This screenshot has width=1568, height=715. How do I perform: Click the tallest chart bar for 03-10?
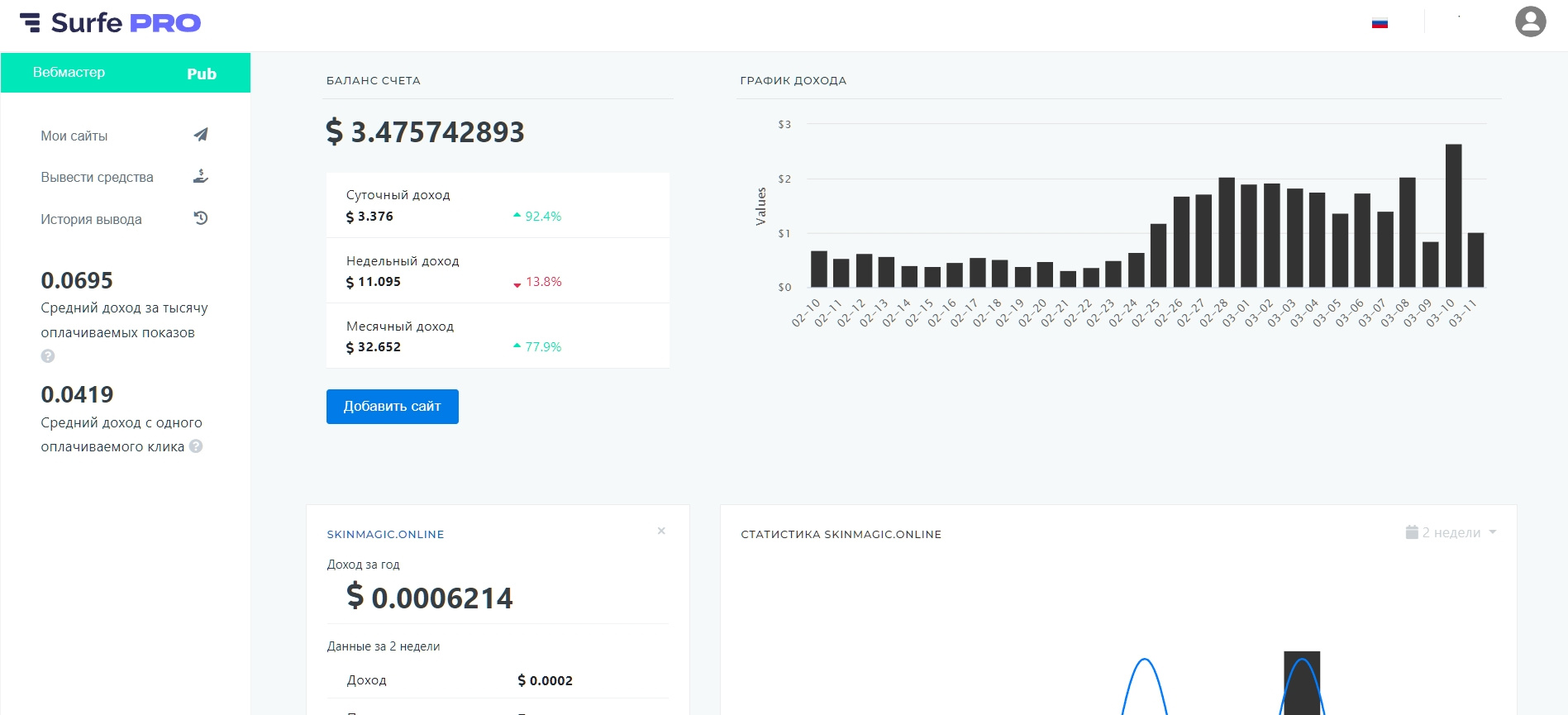tap(1453, 216)
